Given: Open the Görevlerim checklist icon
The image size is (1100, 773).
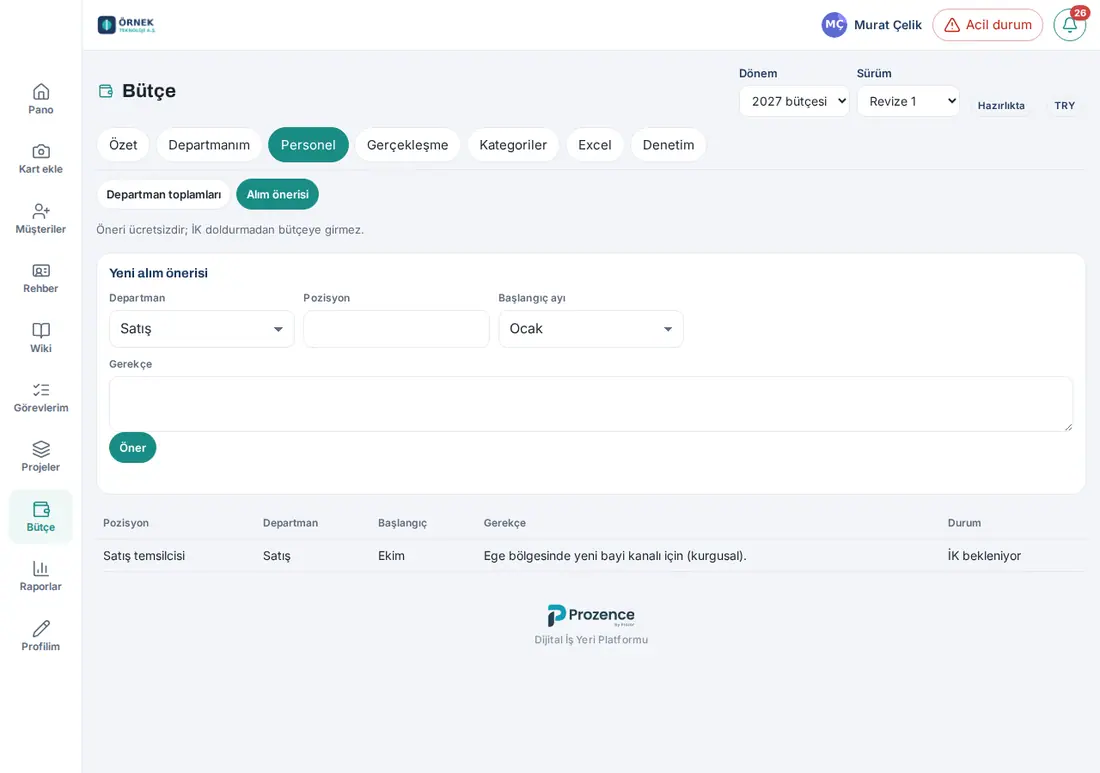Looking at the screenshot, I should click(x=41, y=390).
